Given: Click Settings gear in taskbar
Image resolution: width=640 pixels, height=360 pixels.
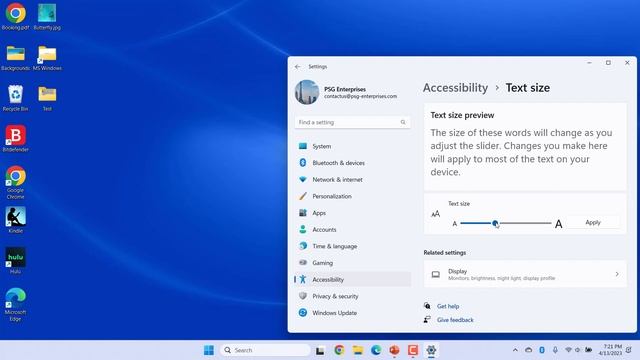Looking at the screenshot, I should (431, 350).
